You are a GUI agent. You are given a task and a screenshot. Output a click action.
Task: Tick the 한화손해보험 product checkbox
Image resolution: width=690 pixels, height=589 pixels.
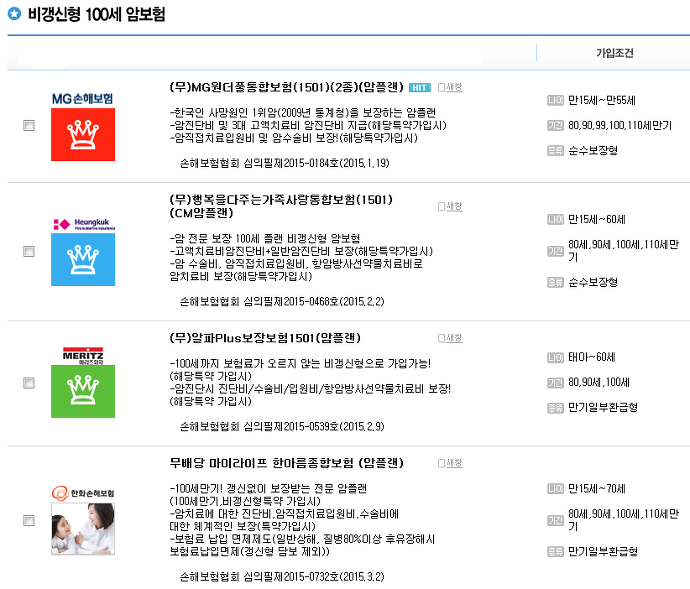click(x=29, y=520)
